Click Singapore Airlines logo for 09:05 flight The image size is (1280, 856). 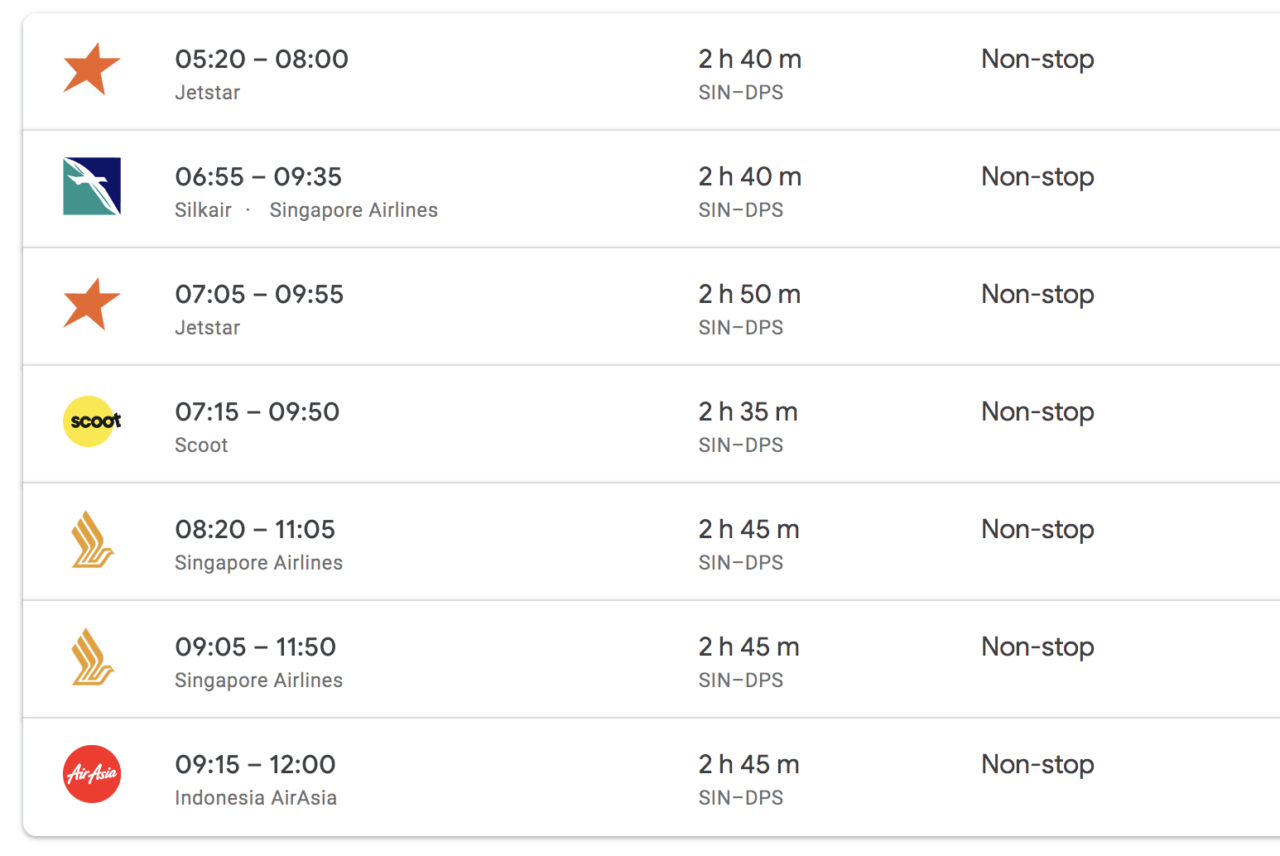click(92, 657)
